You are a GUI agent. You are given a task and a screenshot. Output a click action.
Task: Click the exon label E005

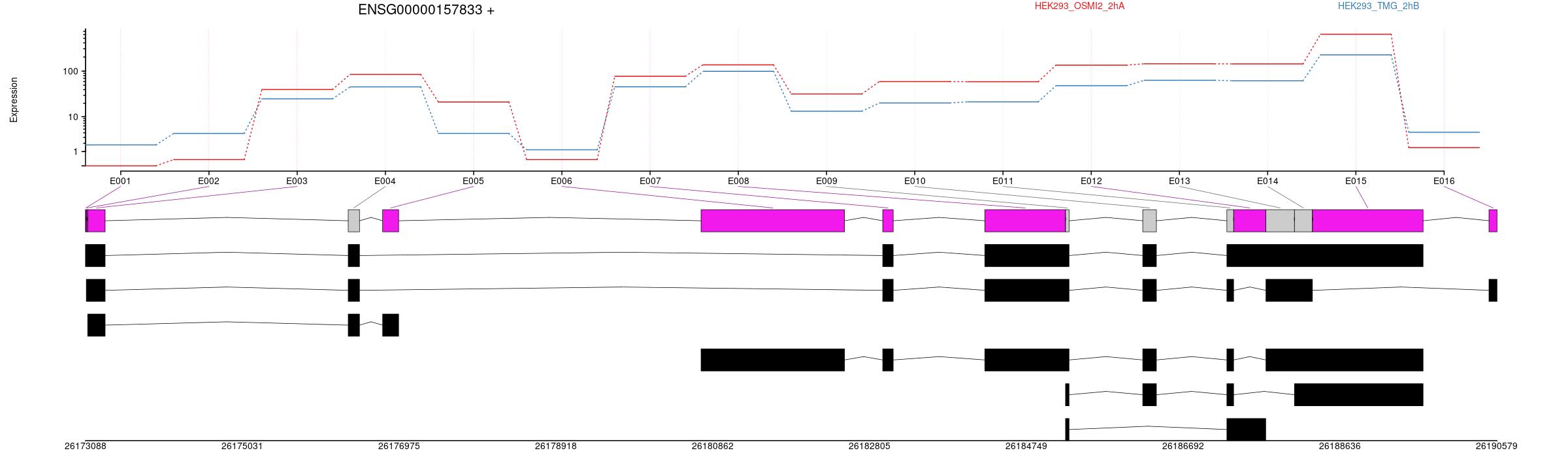[473, 181]
